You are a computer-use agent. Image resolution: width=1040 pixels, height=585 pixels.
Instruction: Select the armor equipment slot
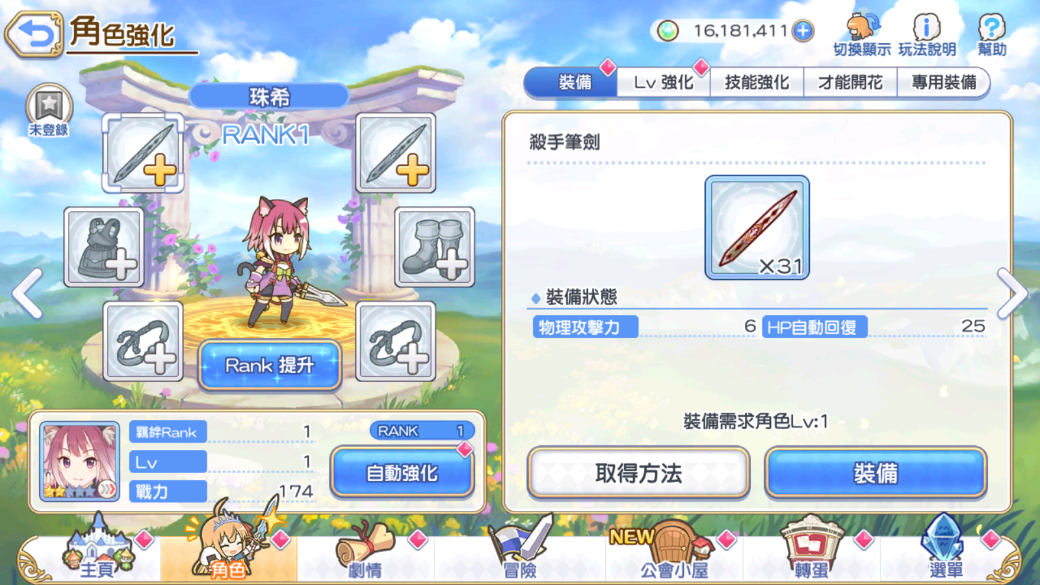click(x=104, y=247)
